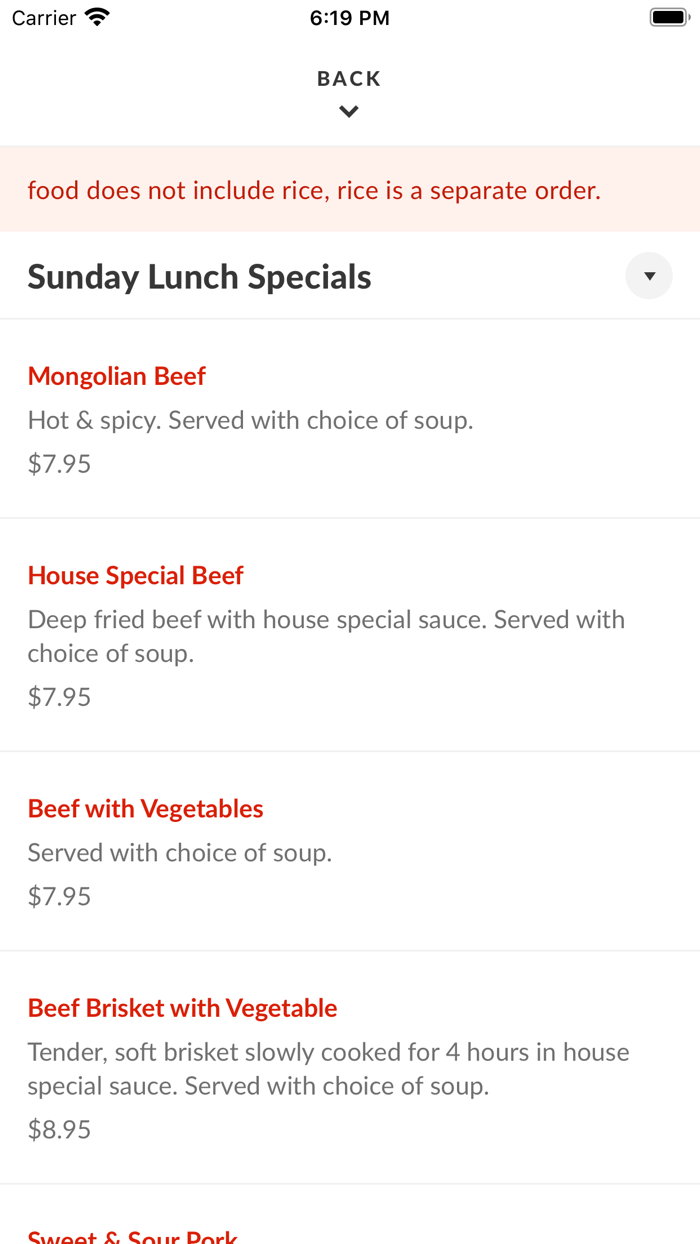Open Beef Brisket with Vegetable item
The width and height of the screenshot is (700, 1244).
(182, 1007)
